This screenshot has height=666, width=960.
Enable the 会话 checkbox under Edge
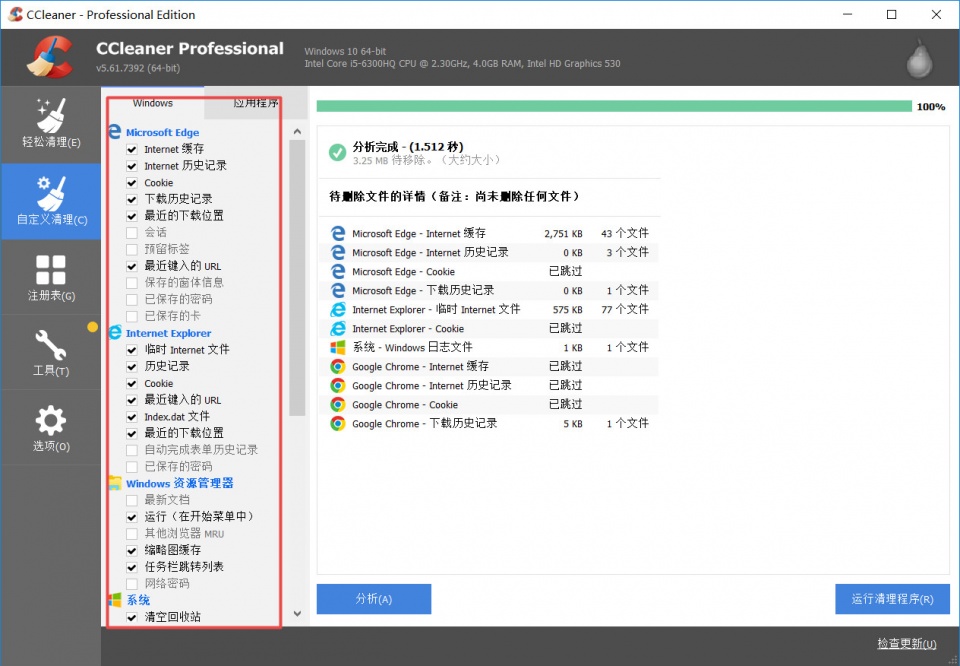coord(132,233)
